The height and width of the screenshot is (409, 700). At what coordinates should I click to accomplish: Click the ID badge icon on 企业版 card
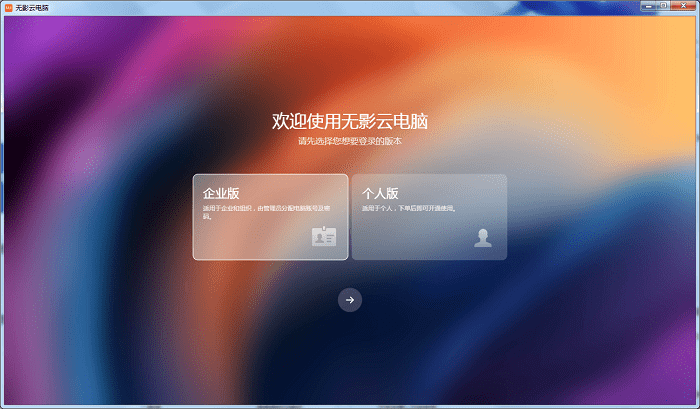[x=324, y=236]
